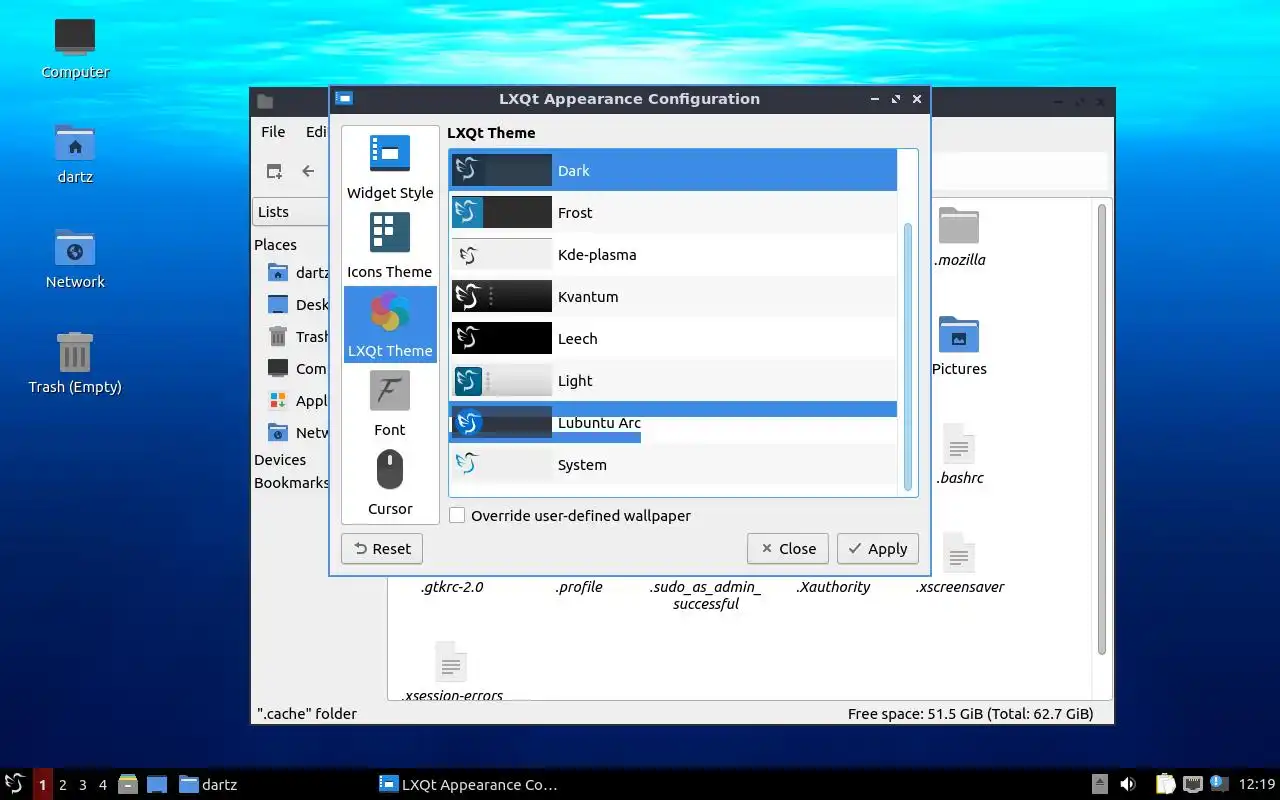The image size is (1280, 800).
Task: Open the Font settings section
Action: pos(390,405)
